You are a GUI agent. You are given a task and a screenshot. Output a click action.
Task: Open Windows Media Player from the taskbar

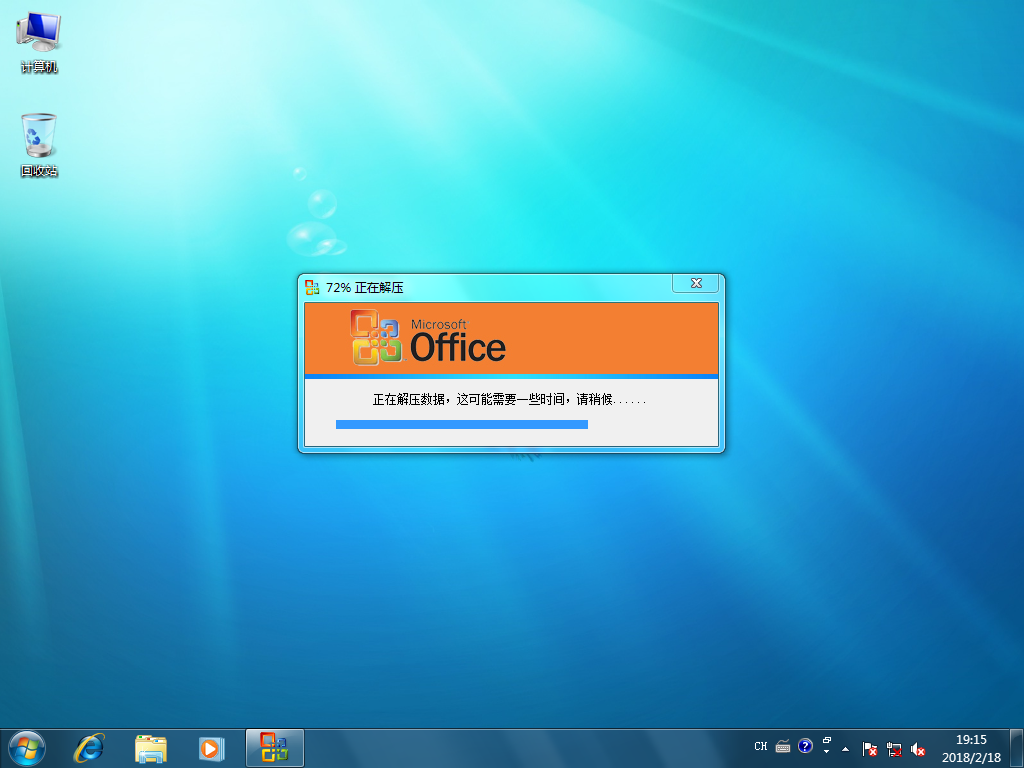pos(211,748)
